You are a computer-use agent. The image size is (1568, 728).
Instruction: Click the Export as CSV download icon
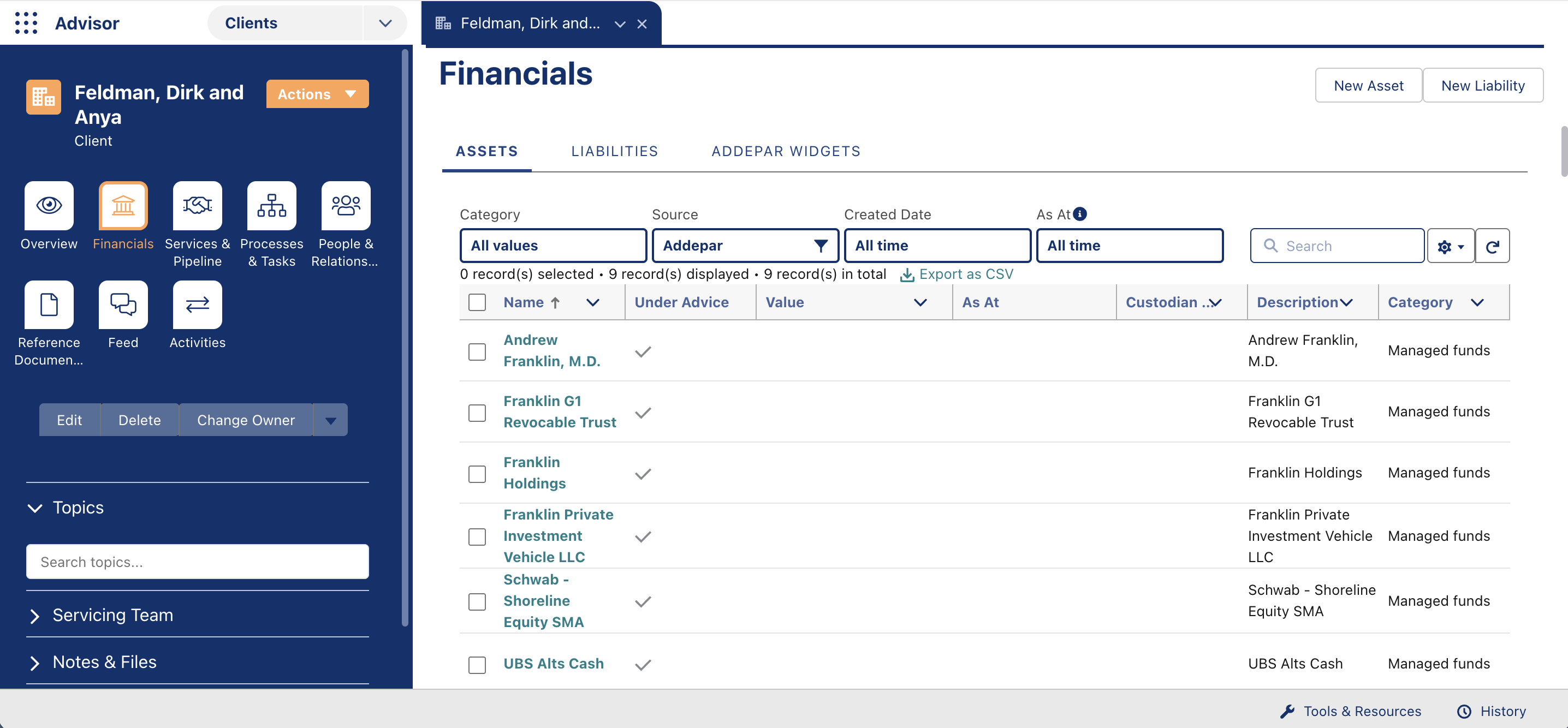(x=907, y=275)
